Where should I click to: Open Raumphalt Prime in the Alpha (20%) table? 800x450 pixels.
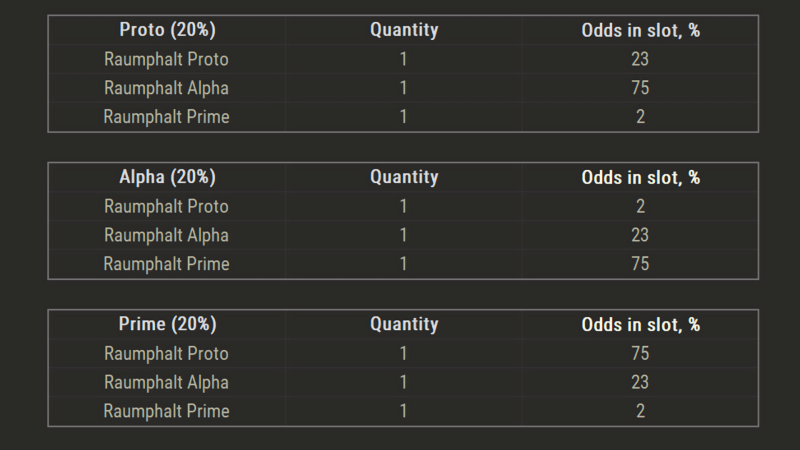tap(166, 264)
